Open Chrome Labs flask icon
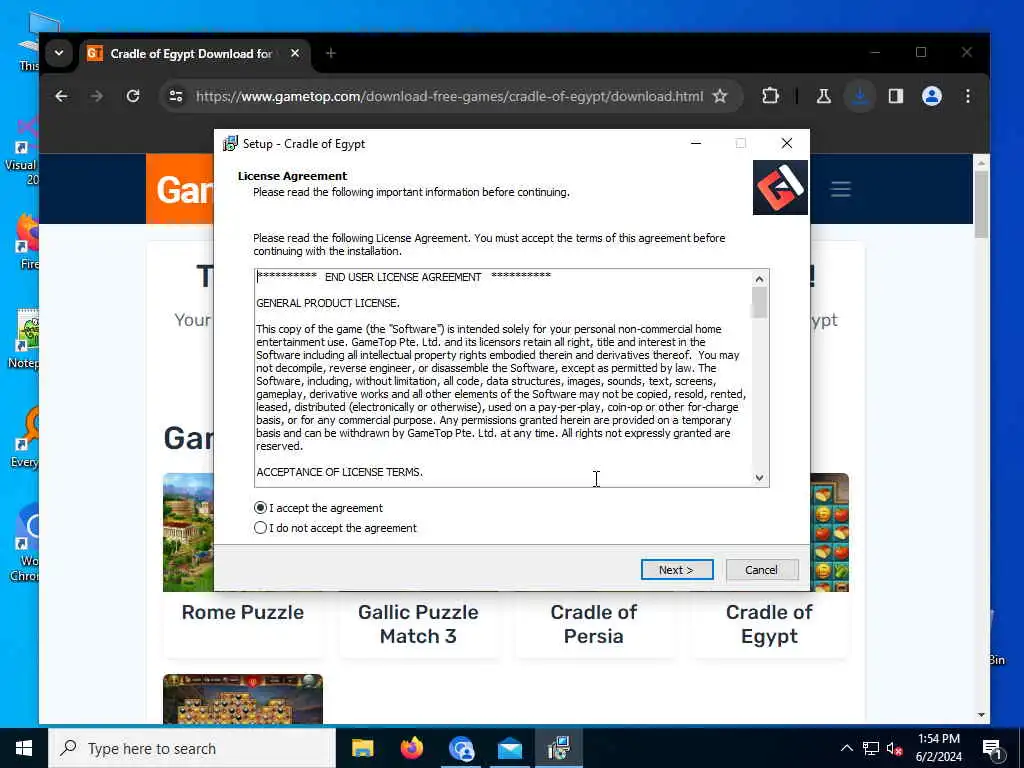 (x=824, y=97)
